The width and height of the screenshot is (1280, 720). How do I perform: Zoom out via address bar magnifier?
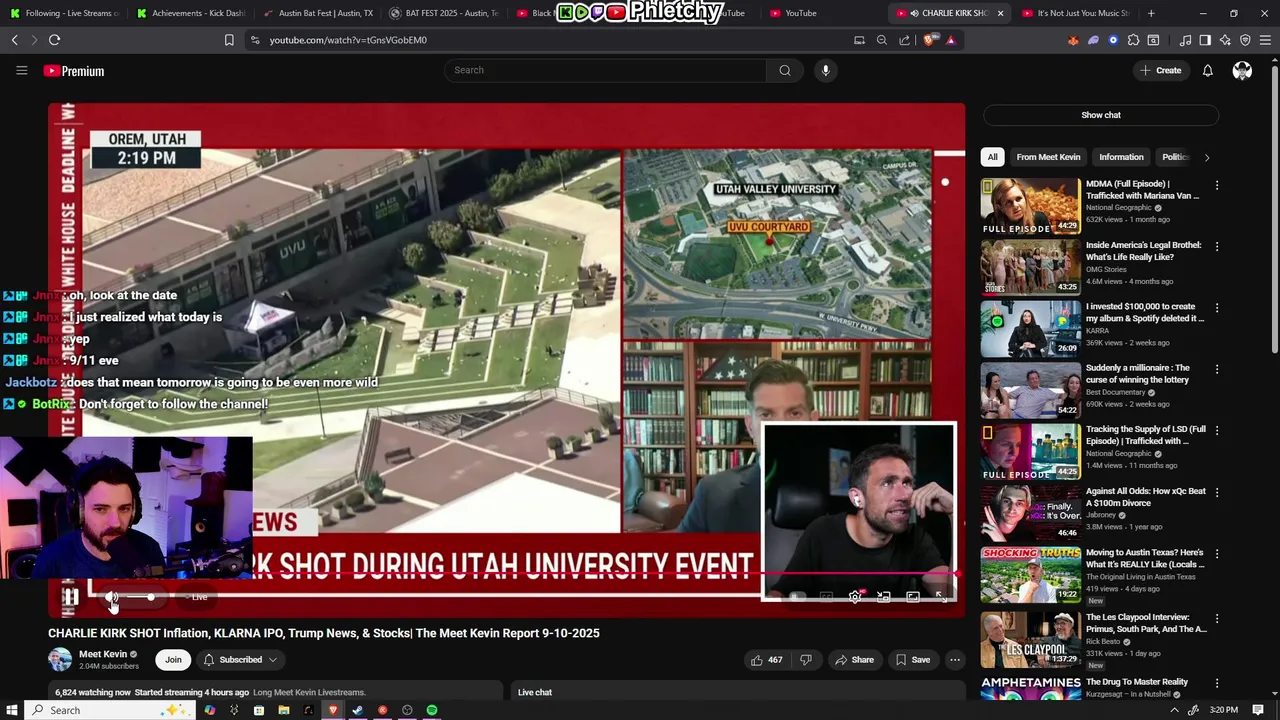point(881,40)
